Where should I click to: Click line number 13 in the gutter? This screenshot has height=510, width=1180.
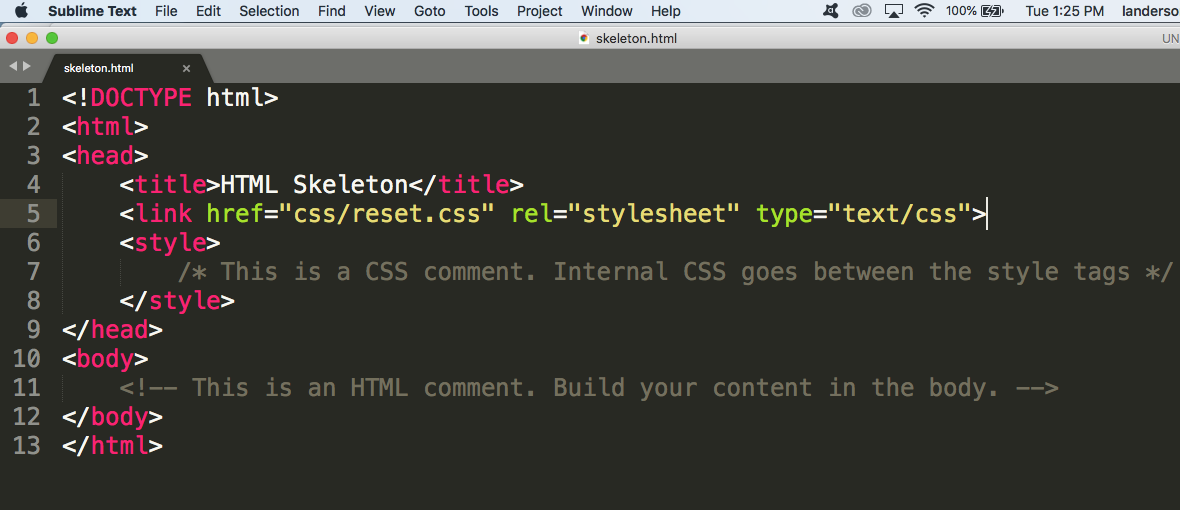coord(26,445)
